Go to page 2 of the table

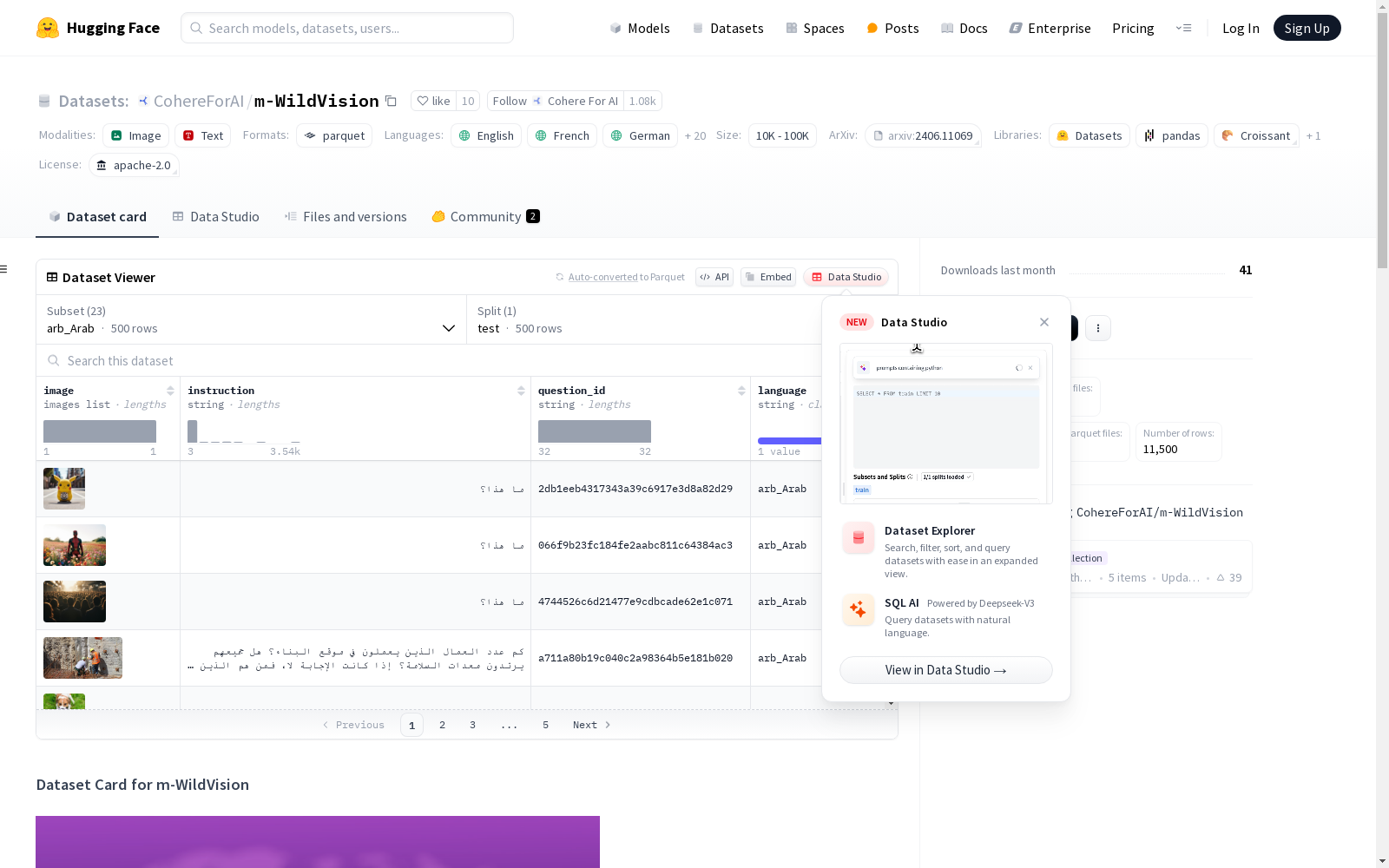[x=443, y=725]
